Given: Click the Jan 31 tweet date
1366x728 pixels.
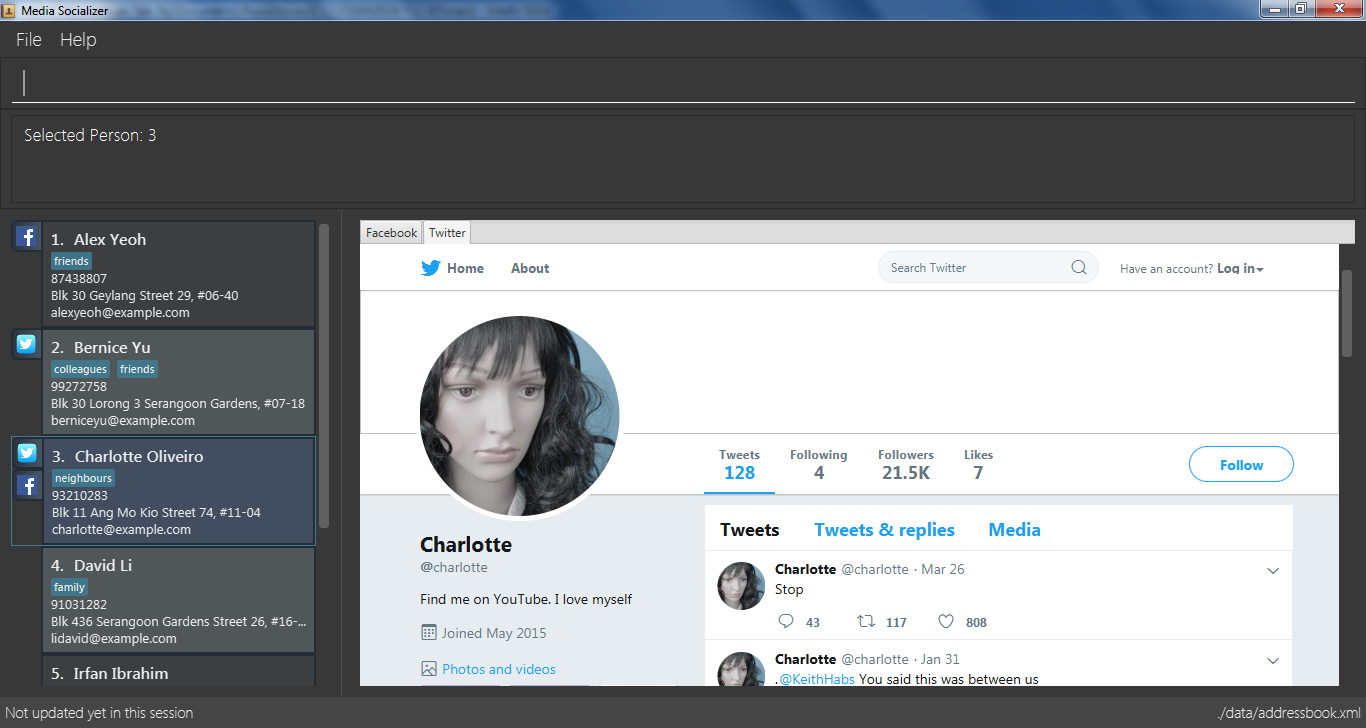Looking at the screenshot, I should (940, 659).
